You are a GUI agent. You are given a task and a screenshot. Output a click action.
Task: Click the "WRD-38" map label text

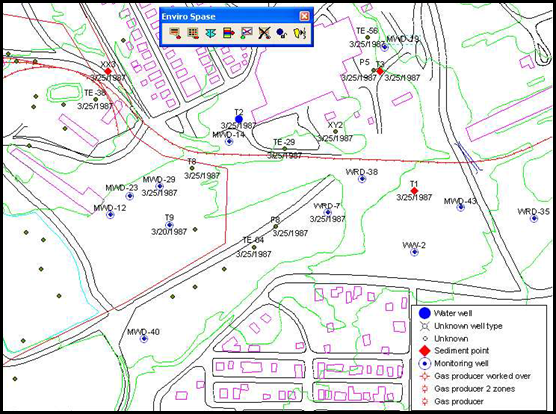[x=362, y=172]
